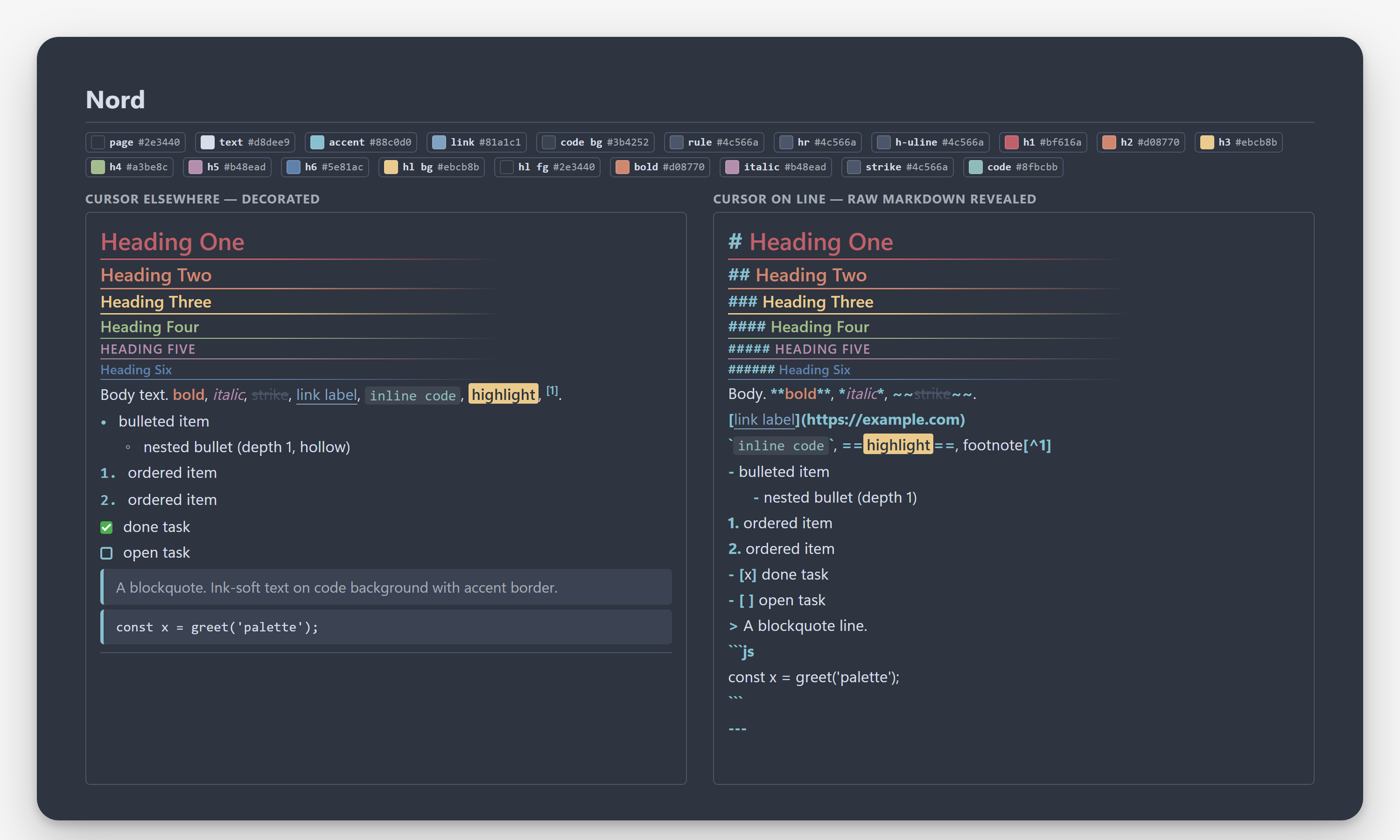Select the accent #88c0d0 swatch chip
The image size is (1400, 840).
[360, 142]
